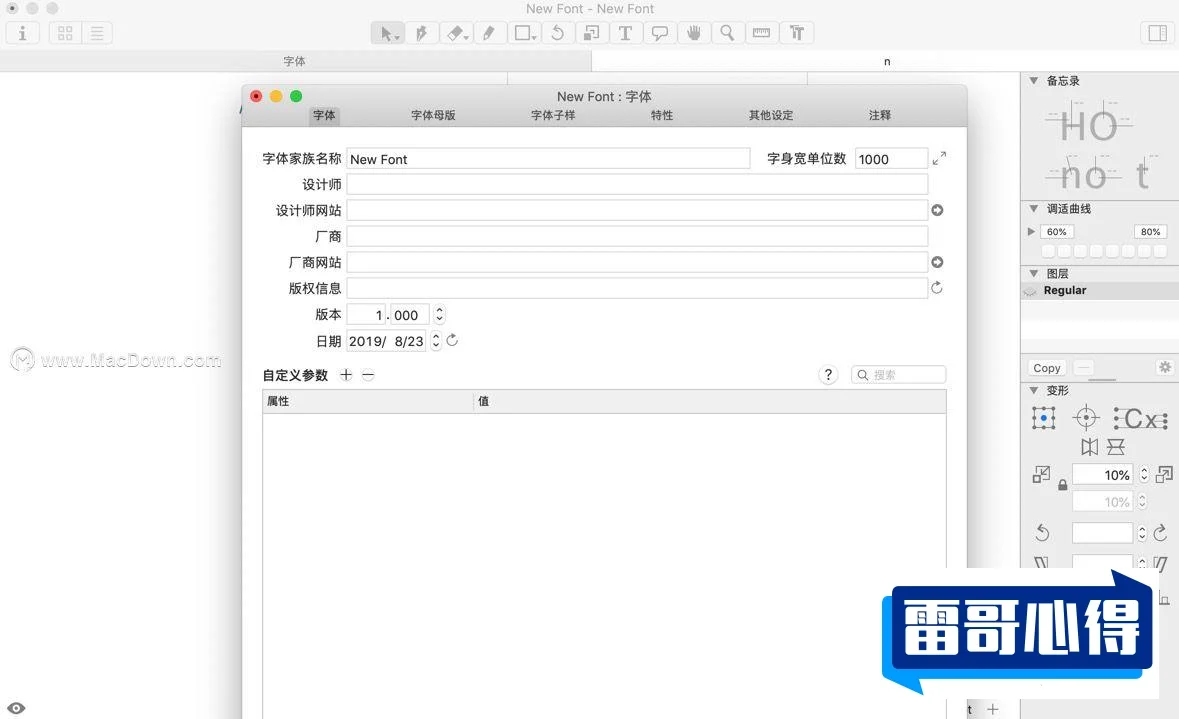Remove custom parameter with minus
This screenshot has width=1179, height=719.
(x=368, y=375)
